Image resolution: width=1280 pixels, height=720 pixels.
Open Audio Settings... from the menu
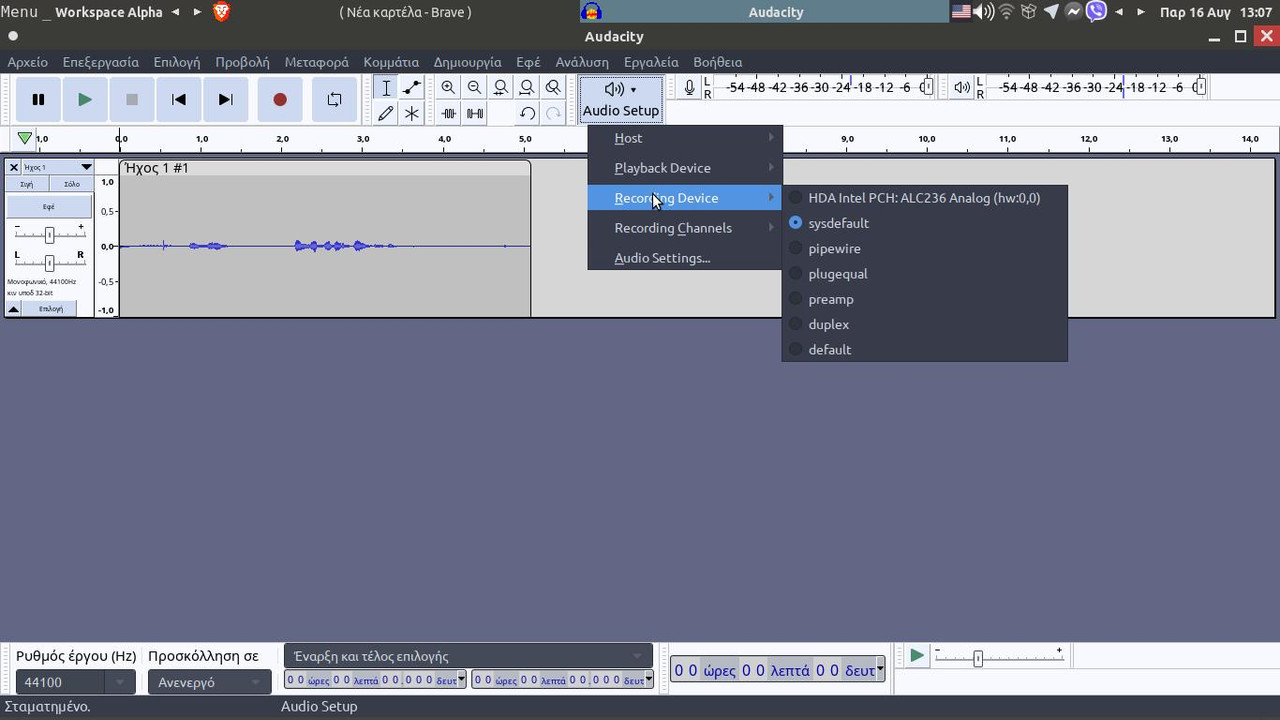[685, 258]
